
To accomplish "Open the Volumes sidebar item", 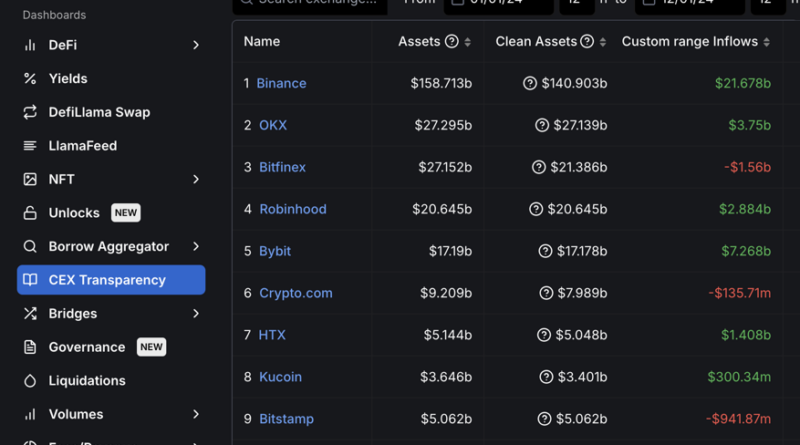I will pos(76,414).
